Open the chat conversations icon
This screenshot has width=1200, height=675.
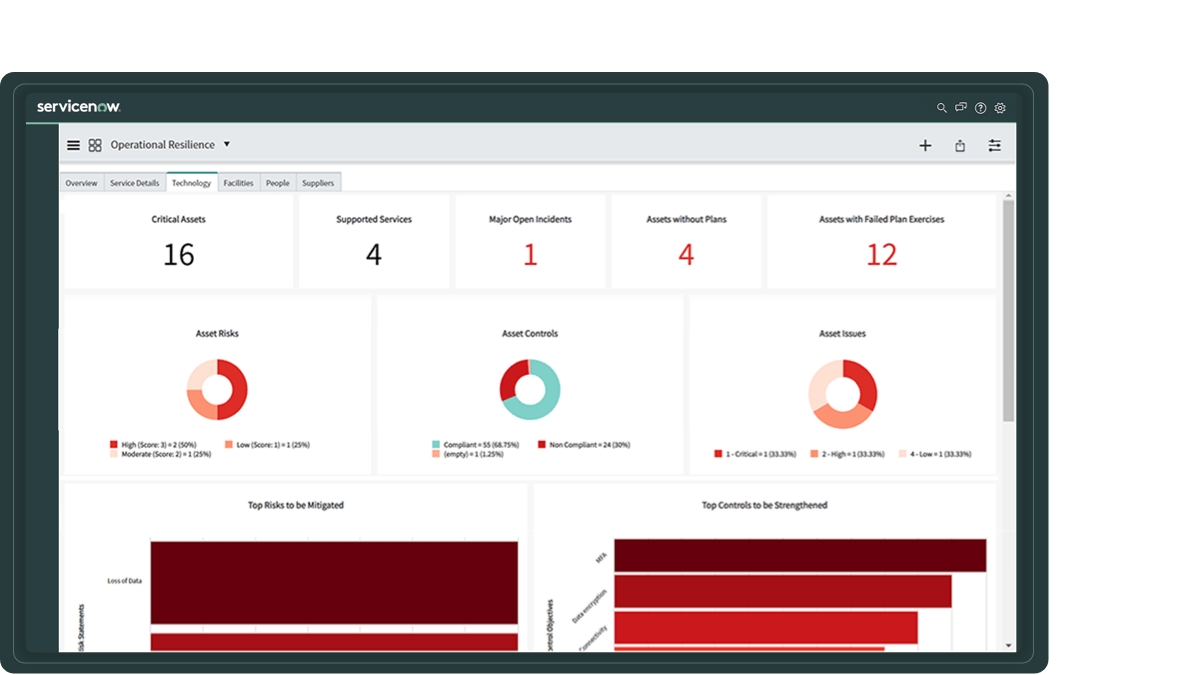[x=961, y=107]
